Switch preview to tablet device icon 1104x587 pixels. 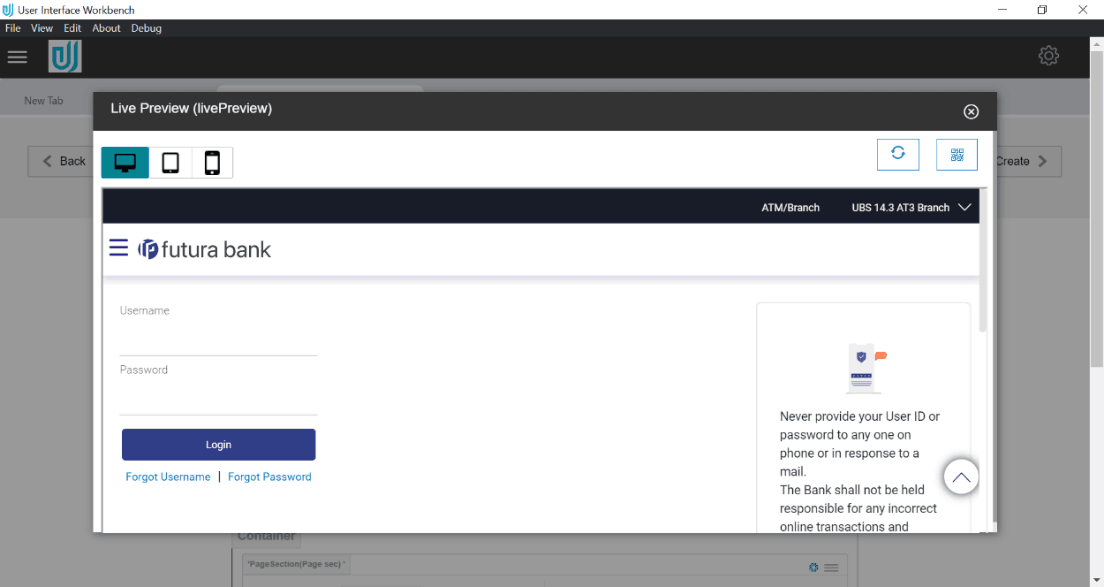pyautogui.click(x=169, y=162)
